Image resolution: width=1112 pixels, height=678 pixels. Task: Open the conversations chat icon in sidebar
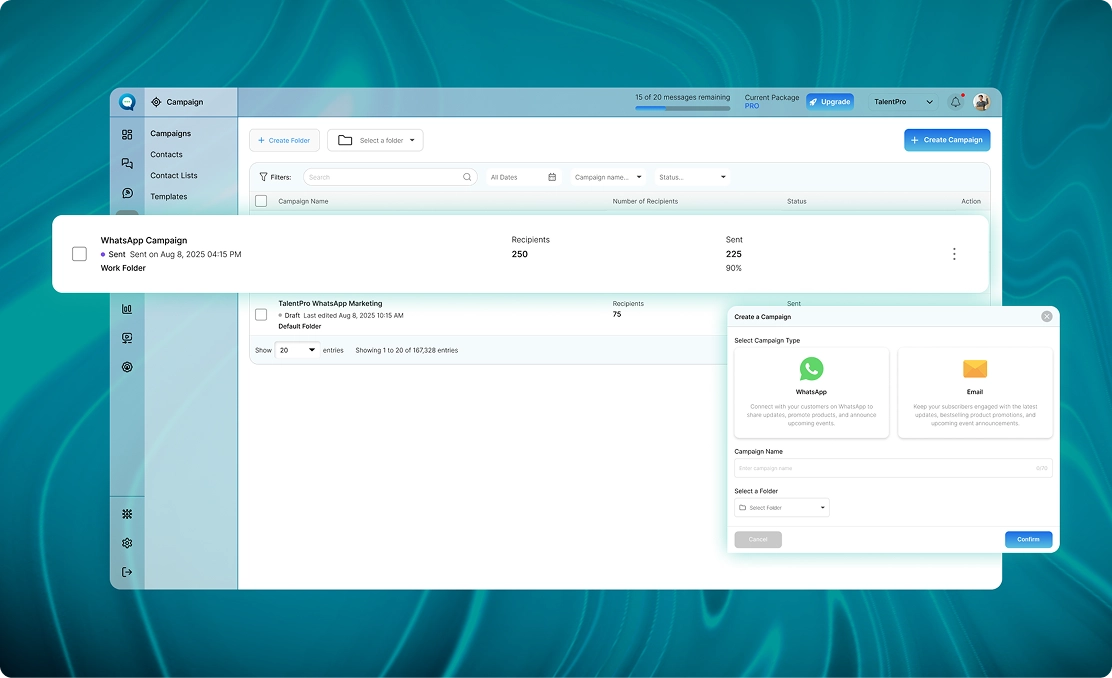(127, 164)
